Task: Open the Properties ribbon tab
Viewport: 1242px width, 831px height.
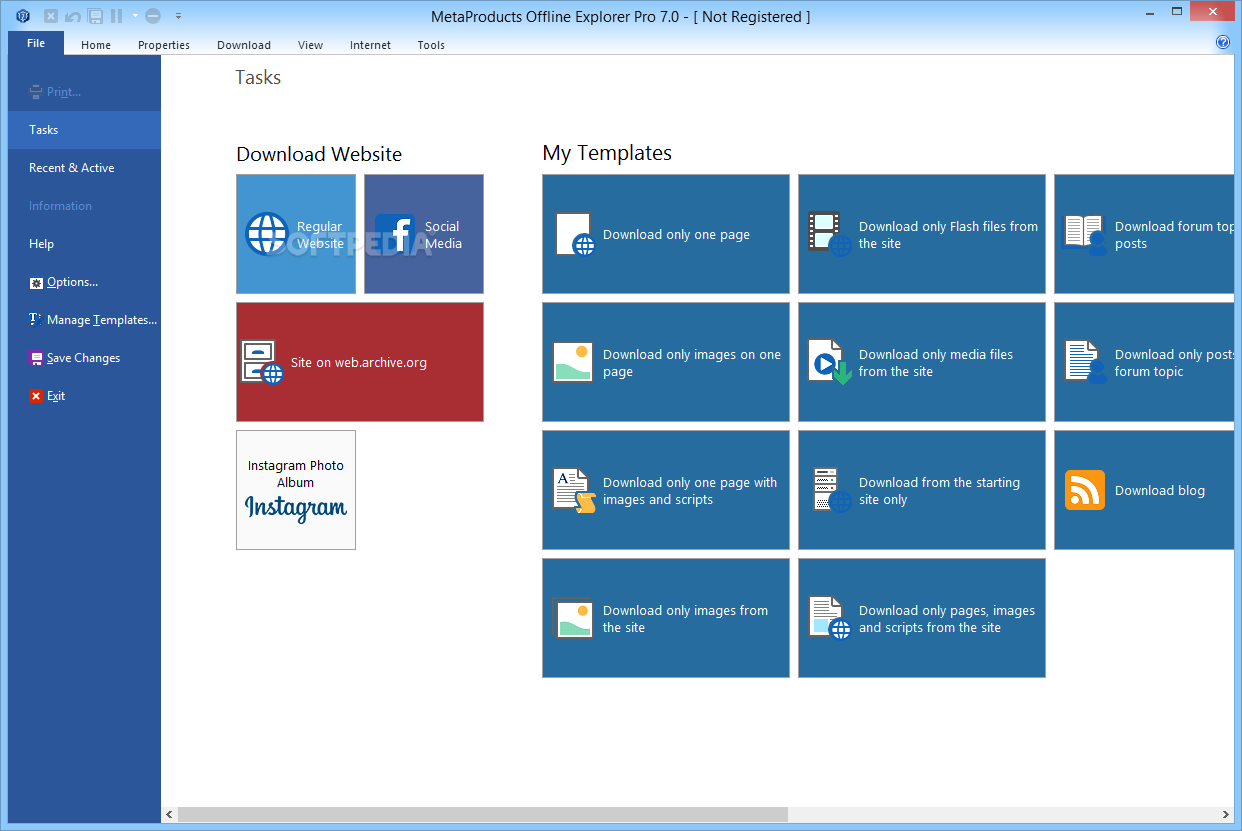Action: (x=164, y=45)
